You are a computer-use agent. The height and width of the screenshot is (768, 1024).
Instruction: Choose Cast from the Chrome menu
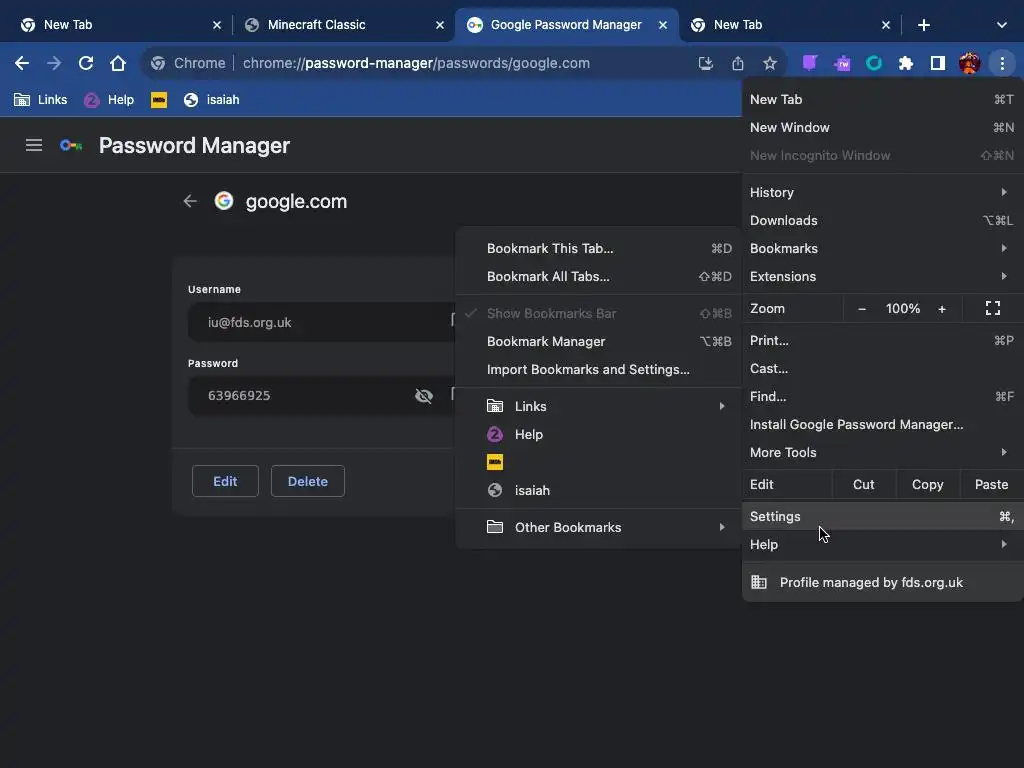coord(882,369)
